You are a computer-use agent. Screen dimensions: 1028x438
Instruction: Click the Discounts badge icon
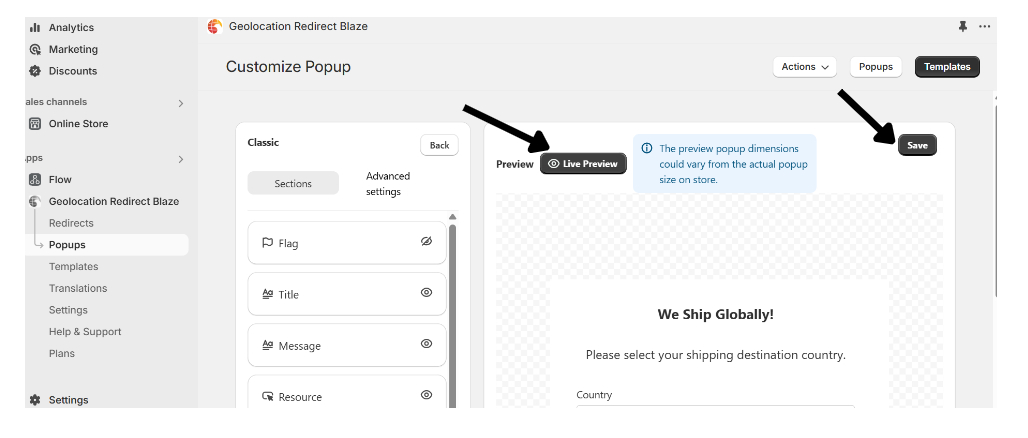35,71
